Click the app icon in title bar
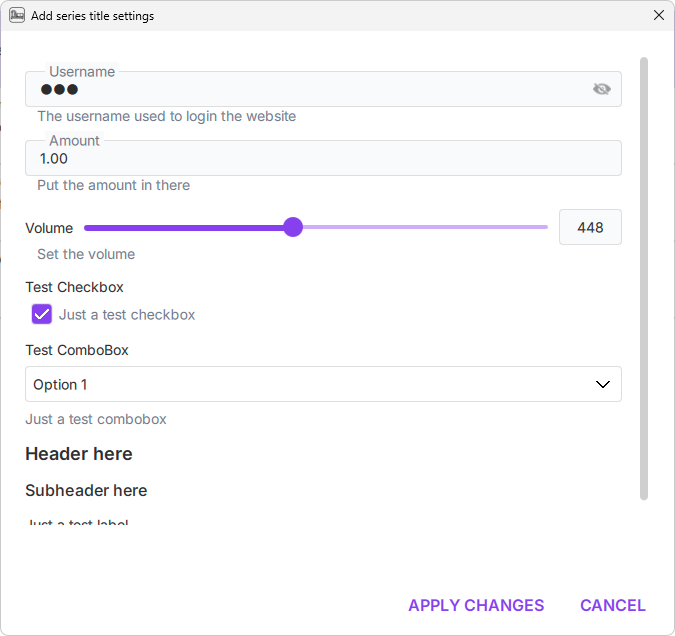 (x=17, y=16)
